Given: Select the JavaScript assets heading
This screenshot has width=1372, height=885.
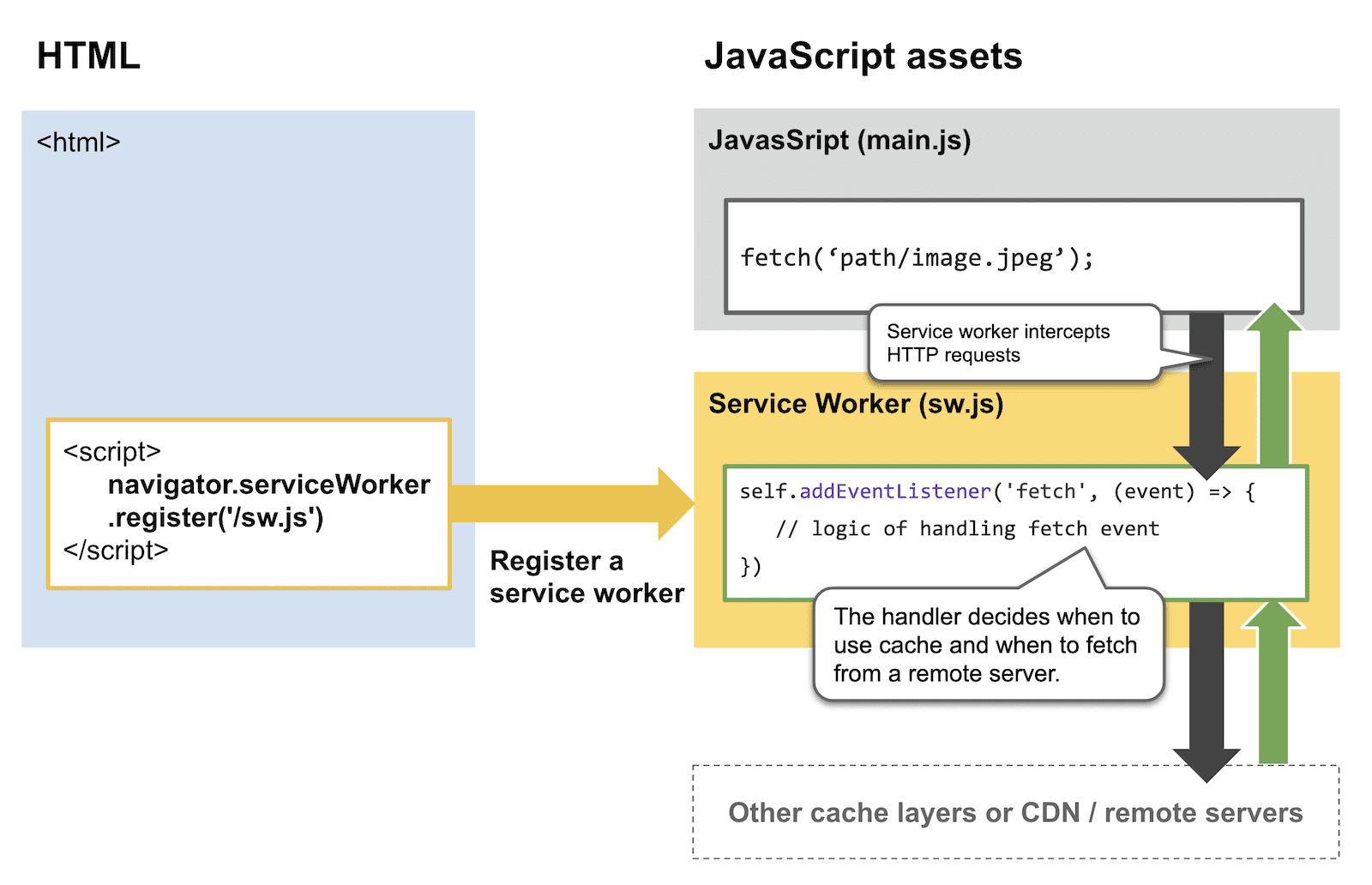Looking at the screenshot, I should [864, 56].
